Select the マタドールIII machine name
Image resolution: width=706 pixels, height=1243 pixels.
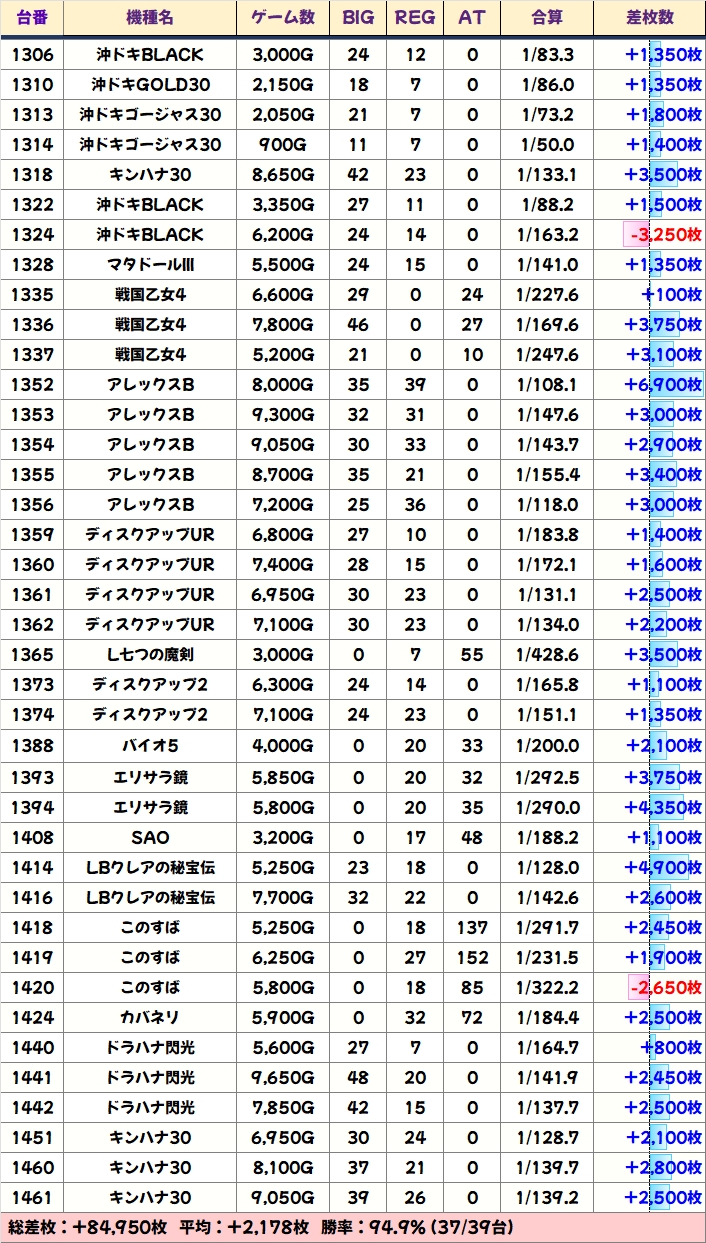[x=149, y=265]
